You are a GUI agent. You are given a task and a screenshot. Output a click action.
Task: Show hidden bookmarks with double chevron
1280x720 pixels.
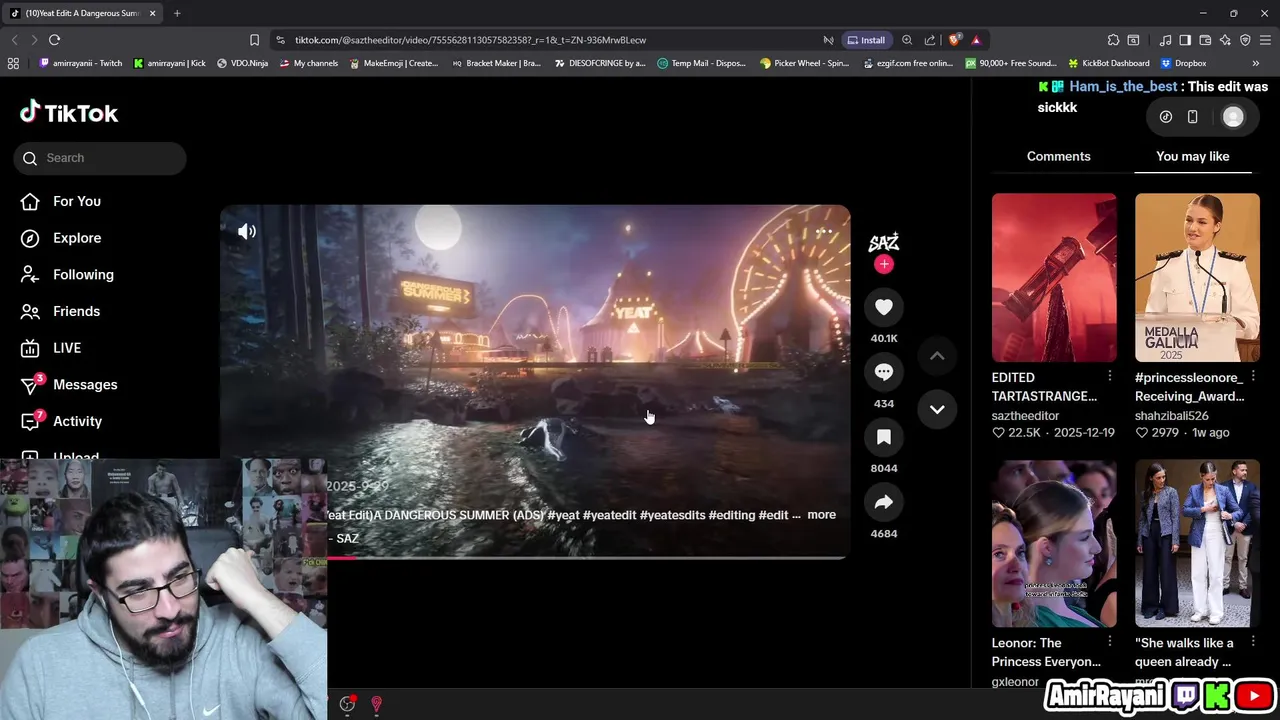[x=1256, y=63]
